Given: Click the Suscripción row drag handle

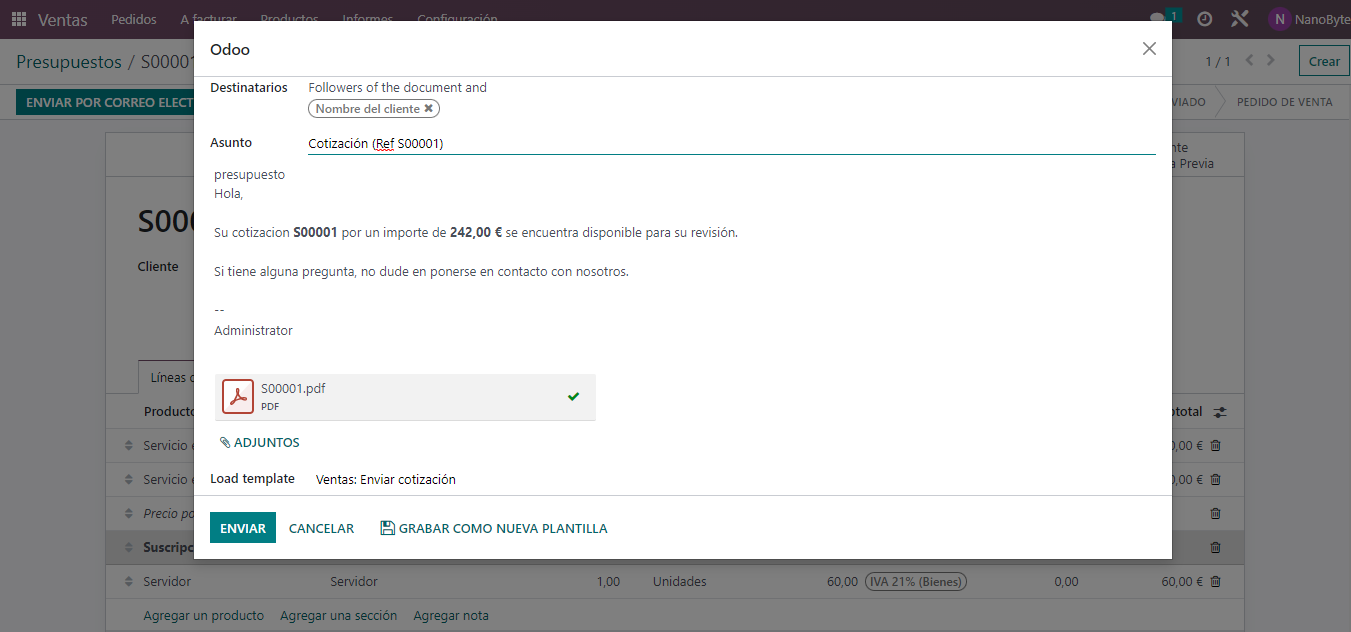Looking at the screenshot, I should [128, 548].
